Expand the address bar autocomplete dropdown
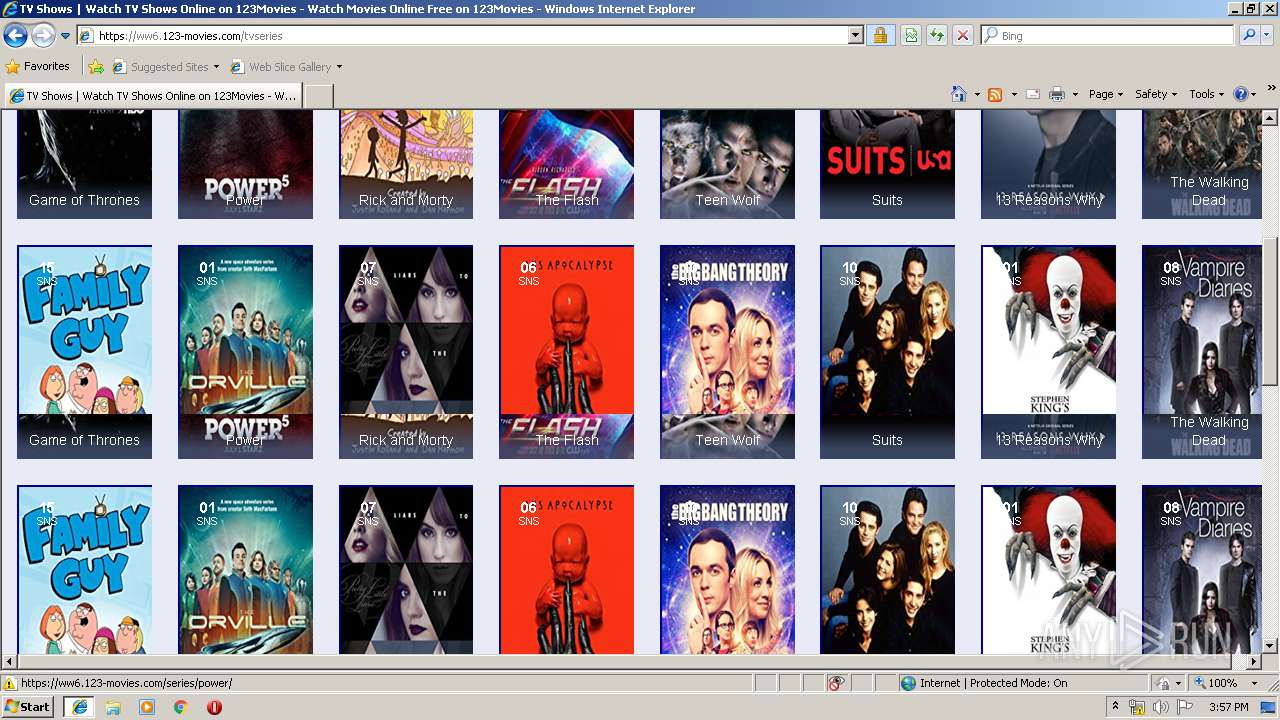Image resolution: width=1280 pixels, height=720 pixels. 855,36
